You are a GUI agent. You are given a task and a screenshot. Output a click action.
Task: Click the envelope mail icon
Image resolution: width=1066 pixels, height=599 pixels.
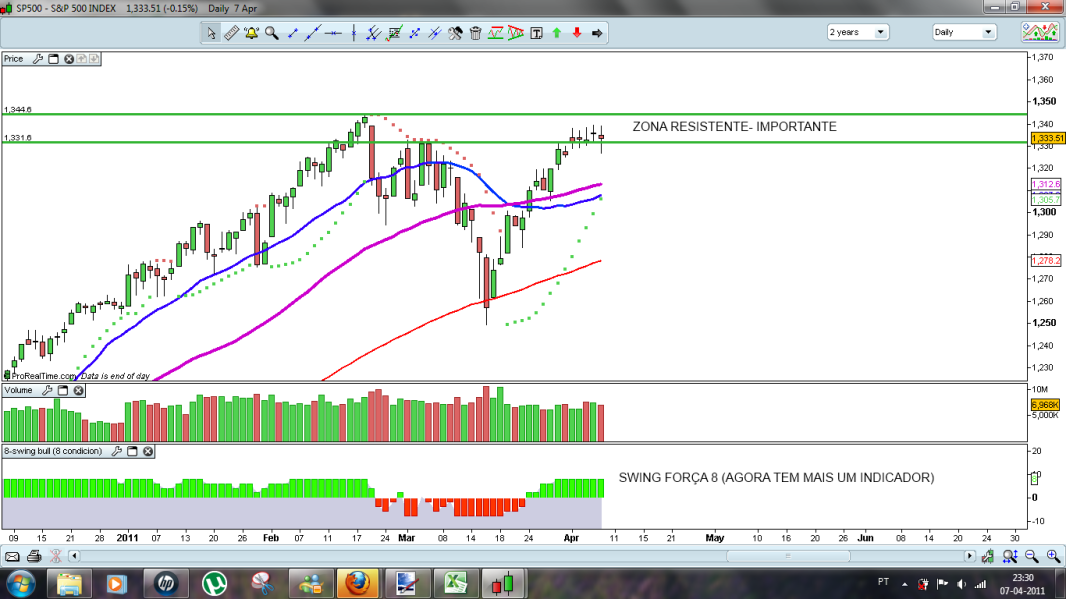click(x=12, y=557)
